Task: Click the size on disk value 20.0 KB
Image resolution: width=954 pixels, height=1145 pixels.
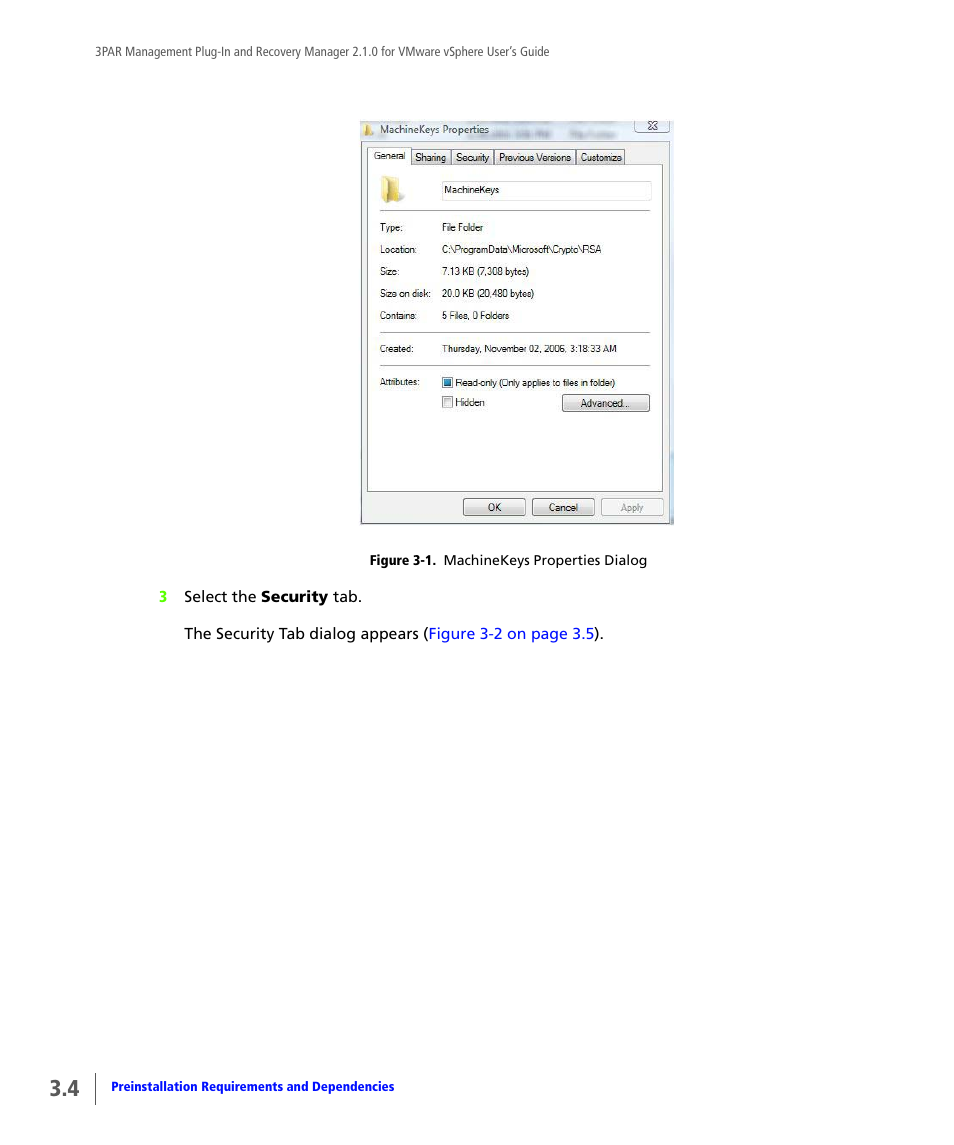Action: point(488,294)
